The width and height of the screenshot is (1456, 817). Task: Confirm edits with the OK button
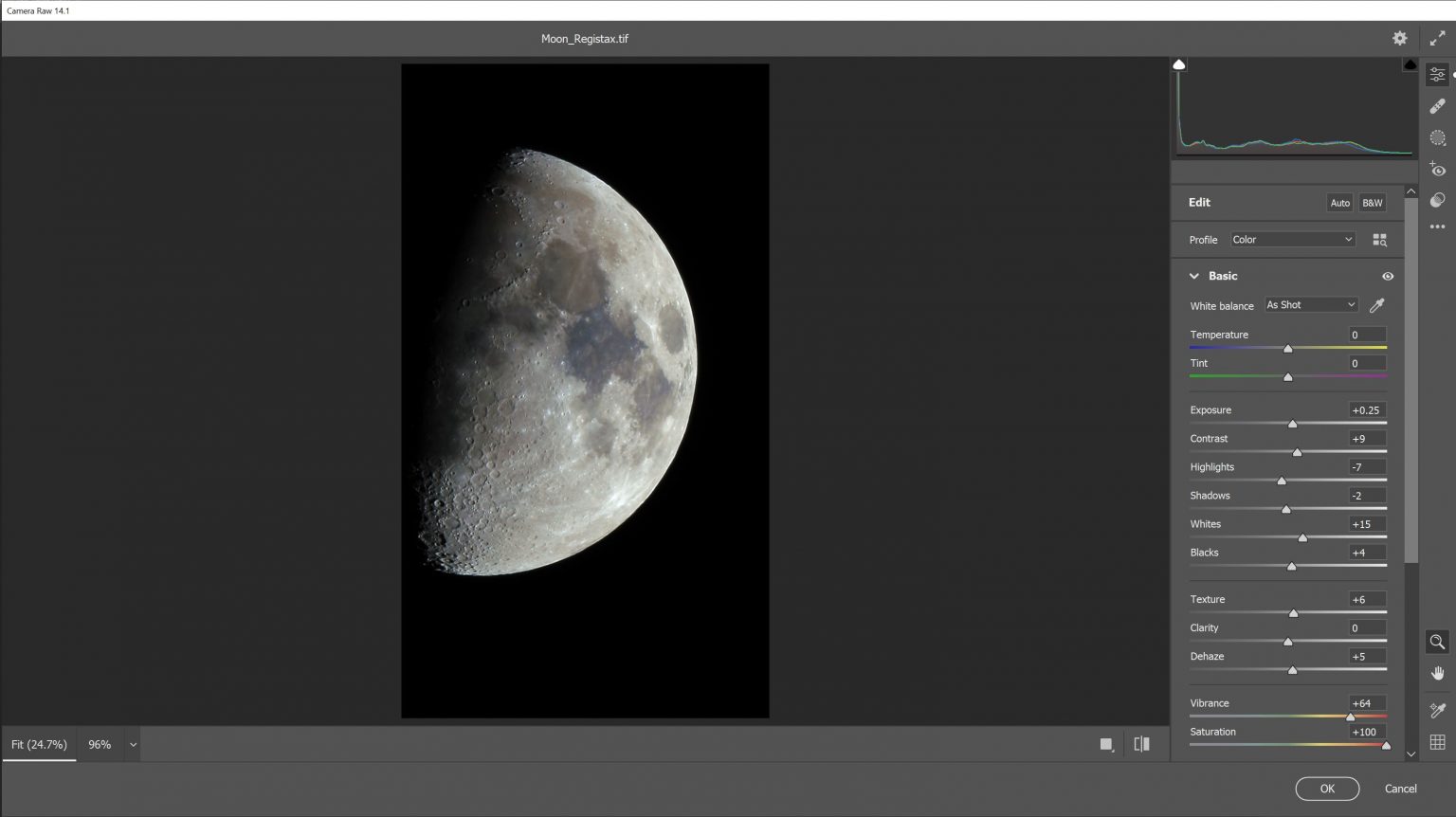(x=1326, y=788)
